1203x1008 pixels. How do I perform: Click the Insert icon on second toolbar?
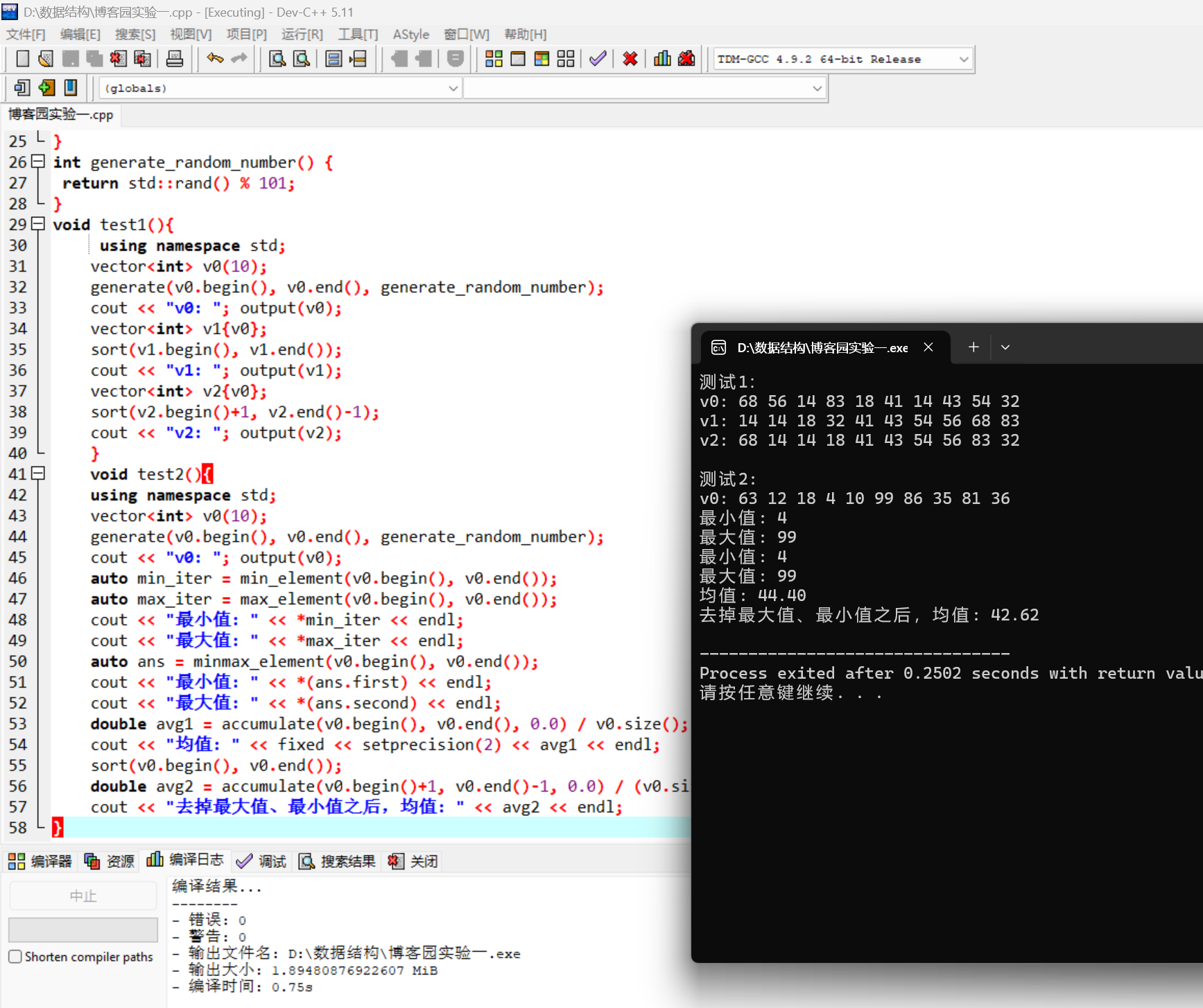(22, 88)
